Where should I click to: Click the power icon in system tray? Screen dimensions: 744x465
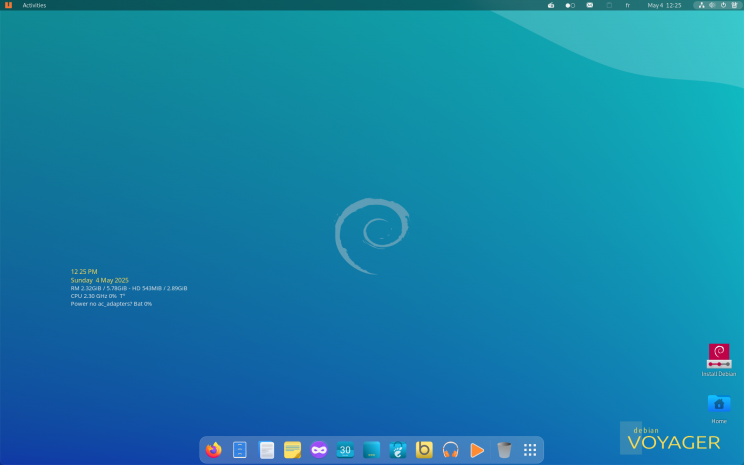(723, 5)
